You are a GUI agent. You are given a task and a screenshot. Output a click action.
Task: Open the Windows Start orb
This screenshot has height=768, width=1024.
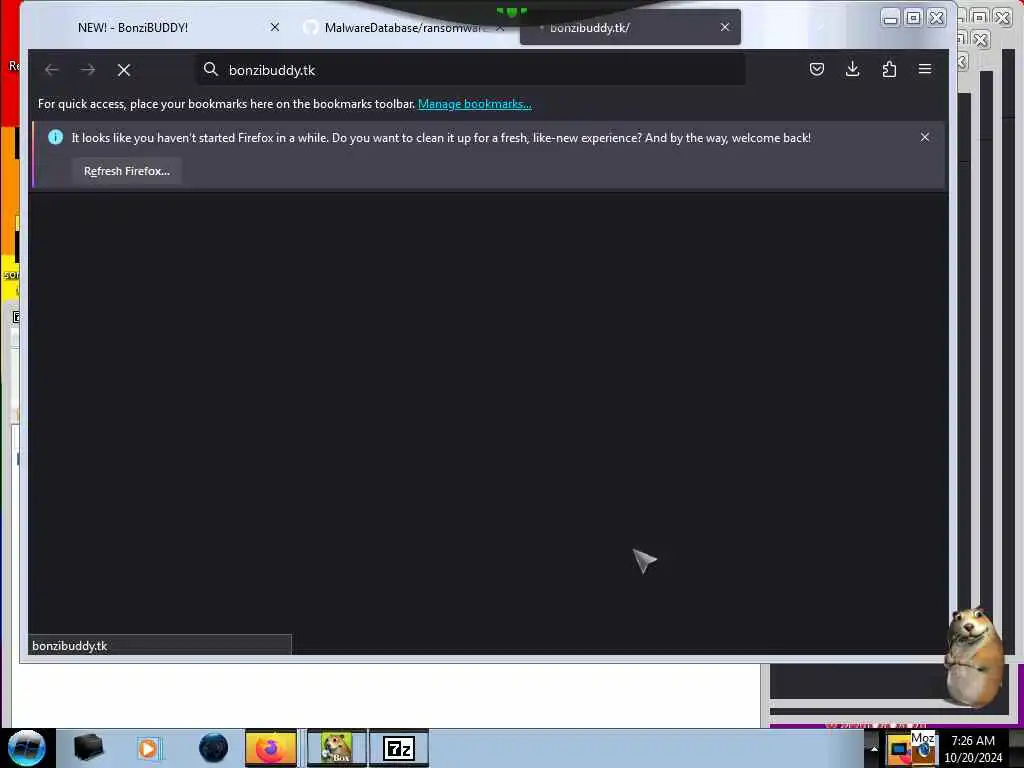tap(27, 748)
